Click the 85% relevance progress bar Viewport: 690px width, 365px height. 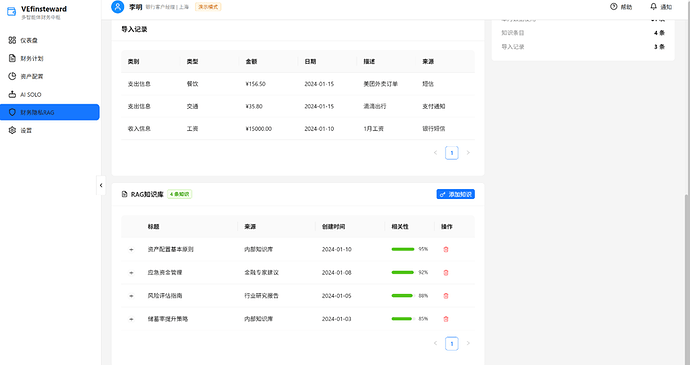[404, 319]
